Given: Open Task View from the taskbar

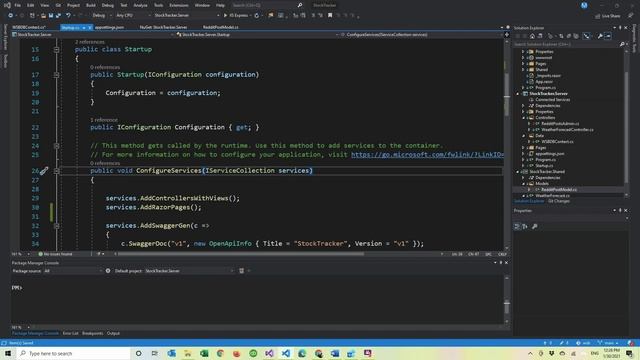Looking at the screenshot, I should 155,353.
